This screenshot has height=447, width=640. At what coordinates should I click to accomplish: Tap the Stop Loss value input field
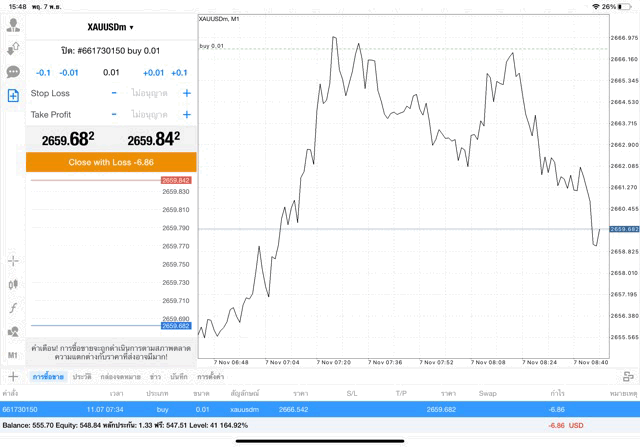(150, 93)
